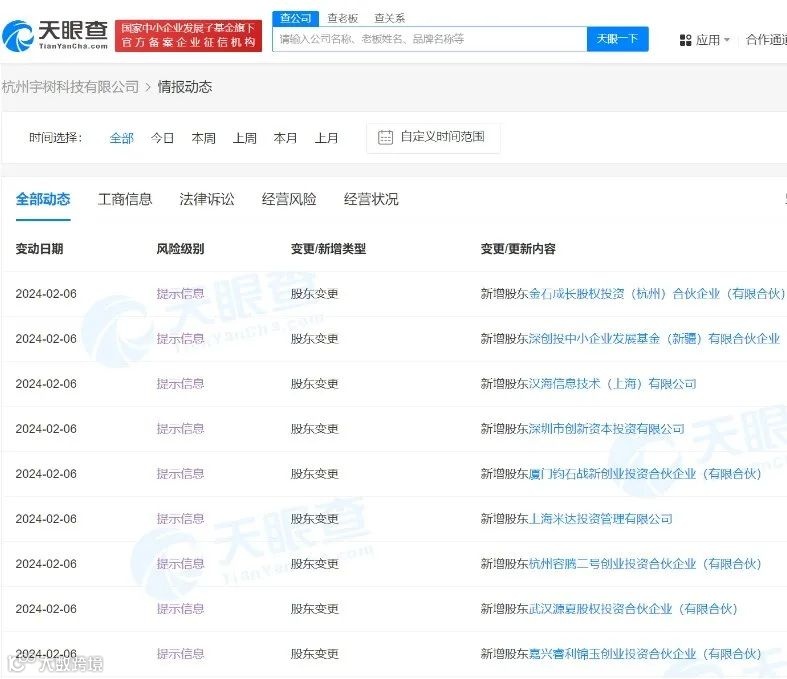Expand the 应用 dropdown arrow
The width and height of the screenshot is (787, 679).
tap(727, 40)
